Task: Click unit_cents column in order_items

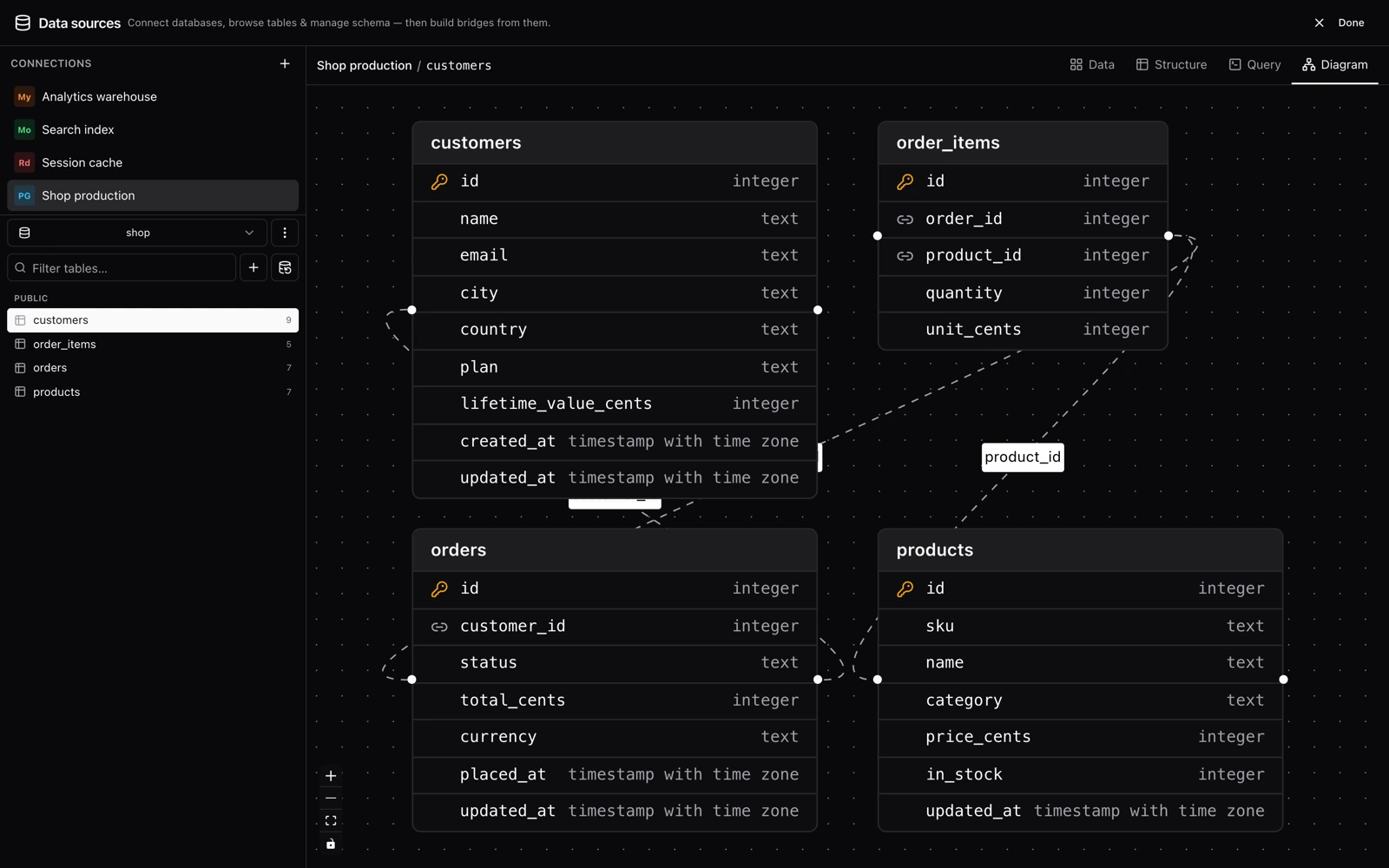Action: pyautogui.click(x=1023, y=330)
